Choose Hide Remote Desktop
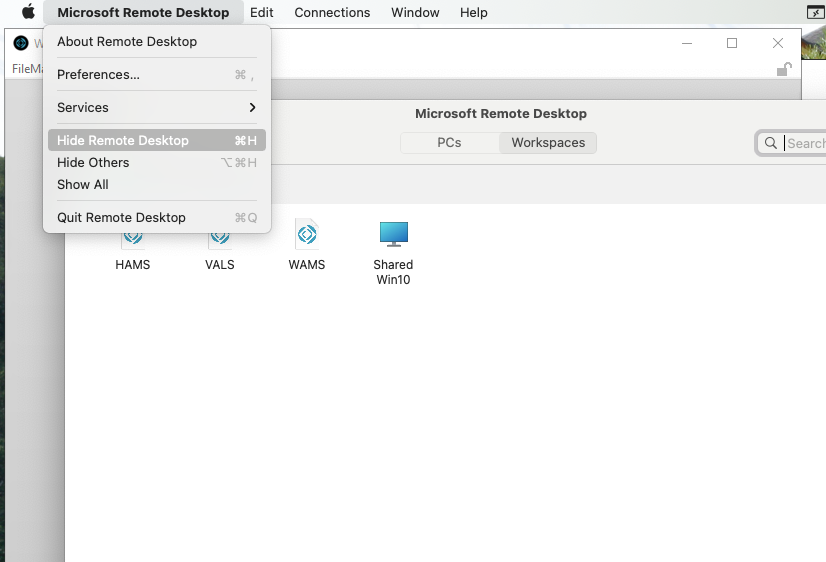This screenshot has height=562, width=826. click(157, 140)
